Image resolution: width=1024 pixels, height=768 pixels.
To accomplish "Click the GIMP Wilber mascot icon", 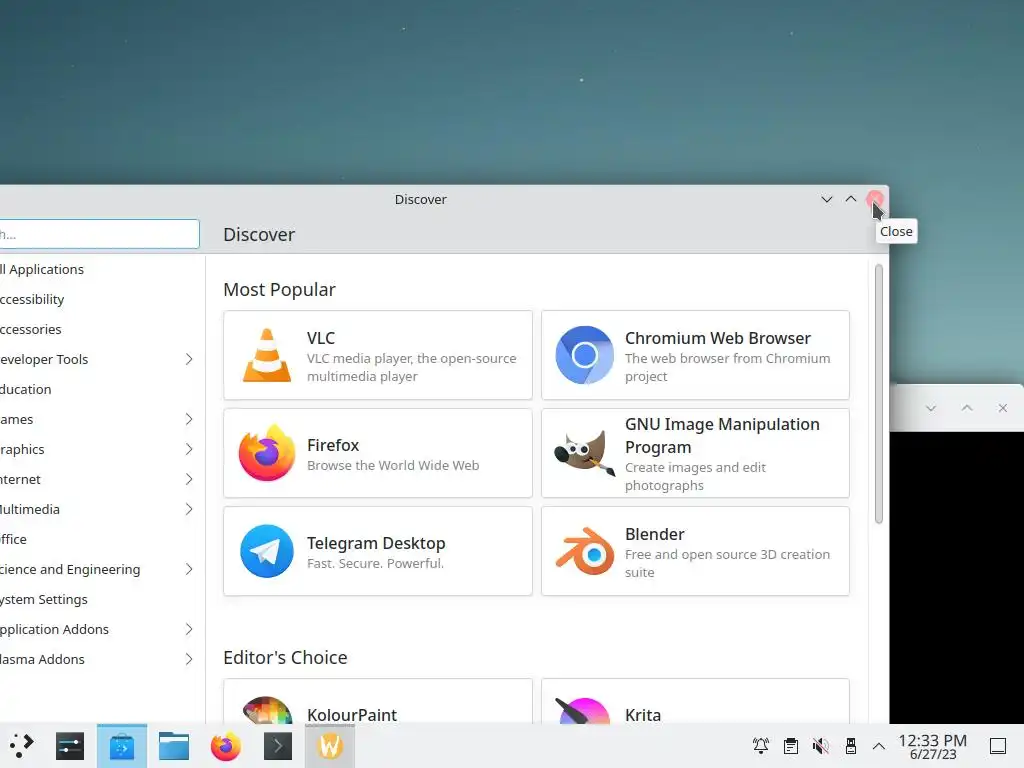I will pyautogui.click(x=584, y=453).
